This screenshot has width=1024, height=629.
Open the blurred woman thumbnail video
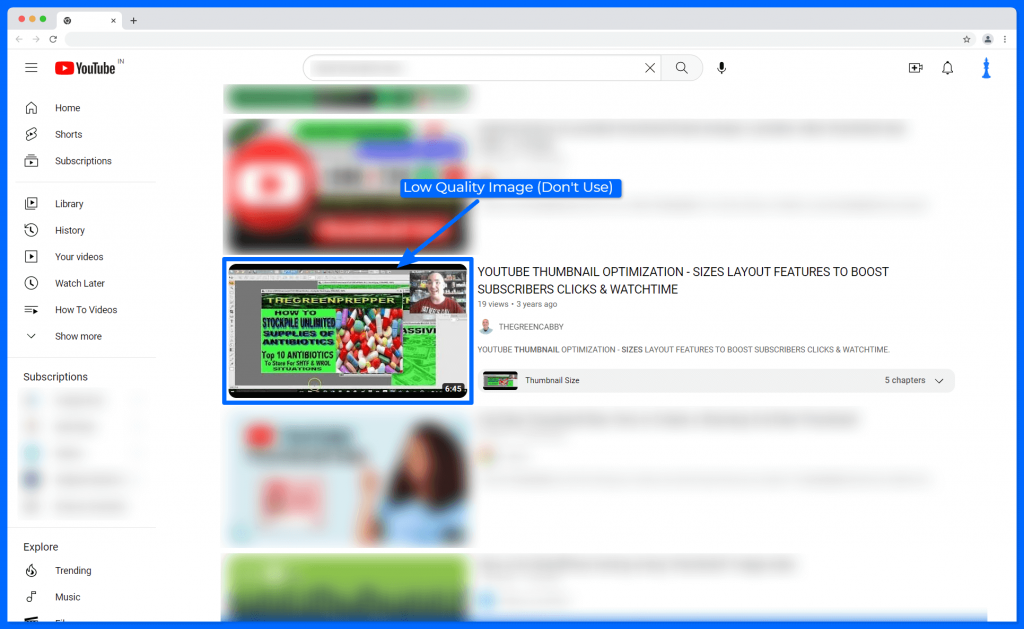(x=347, y=479)
